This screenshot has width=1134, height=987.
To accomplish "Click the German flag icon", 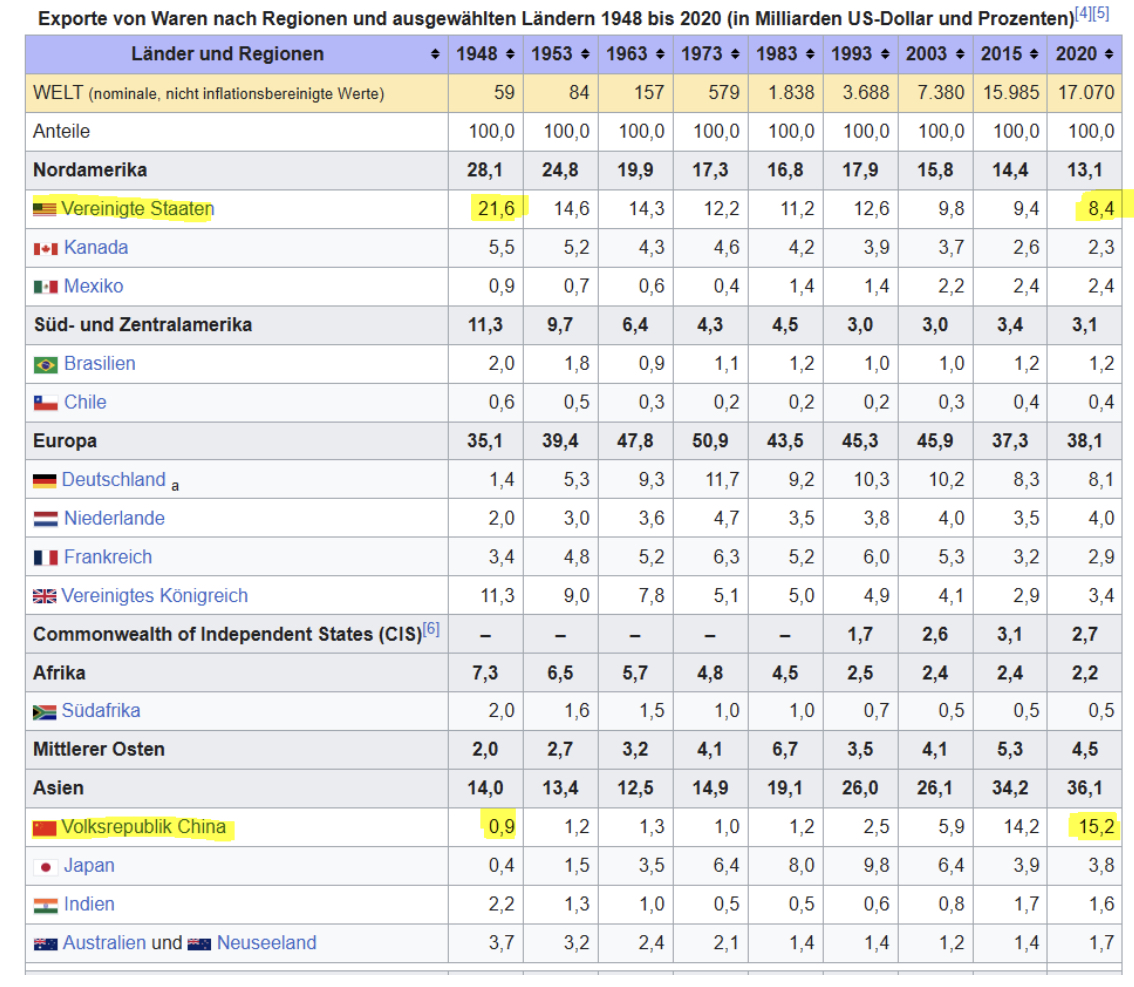I will (45, 480).
